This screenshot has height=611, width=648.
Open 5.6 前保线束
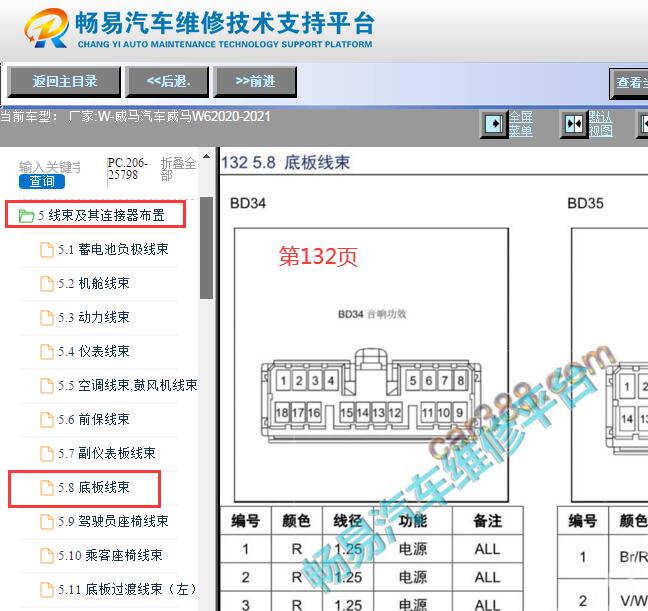[93, 419]
